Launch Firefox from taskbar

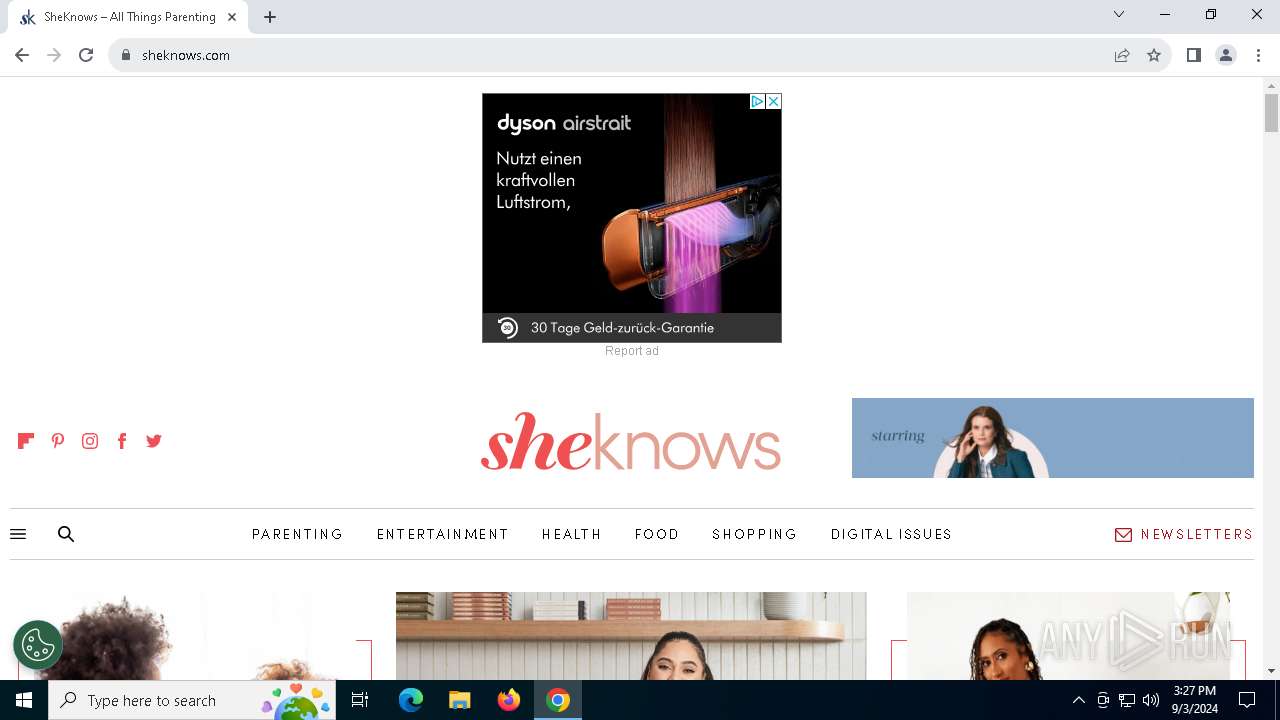pyautogui.click(x=509, y=700)
